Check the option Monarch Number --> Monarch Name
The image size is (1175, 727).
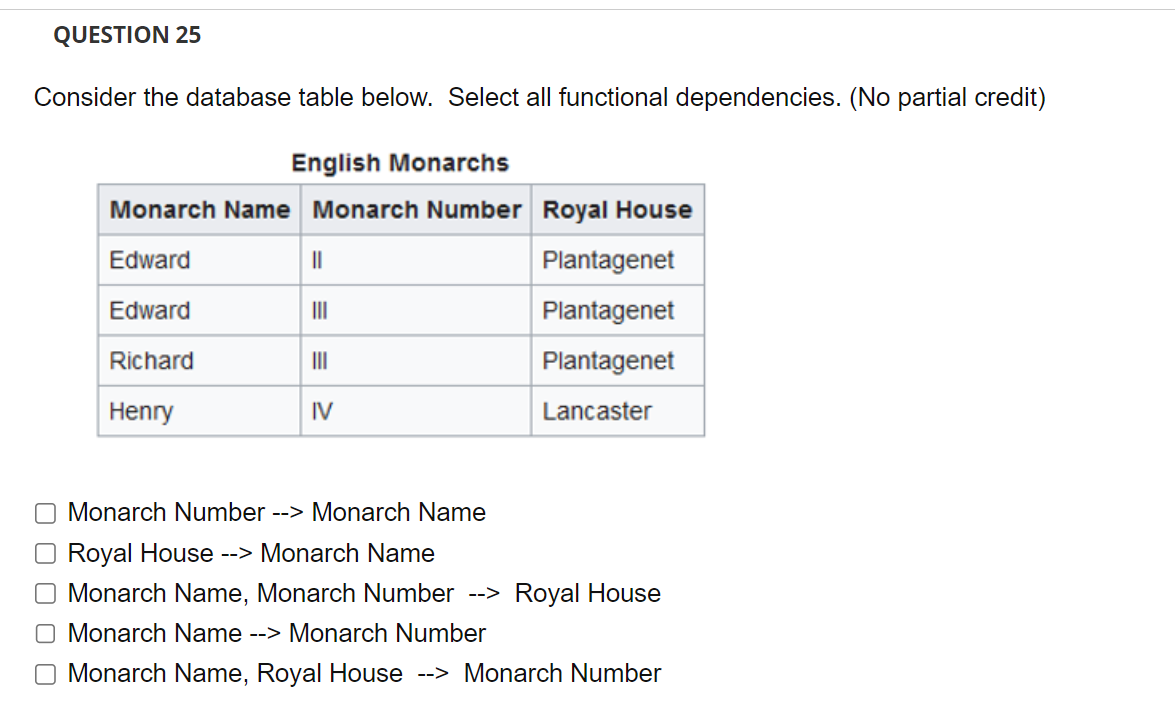click(x=45, y=512)
